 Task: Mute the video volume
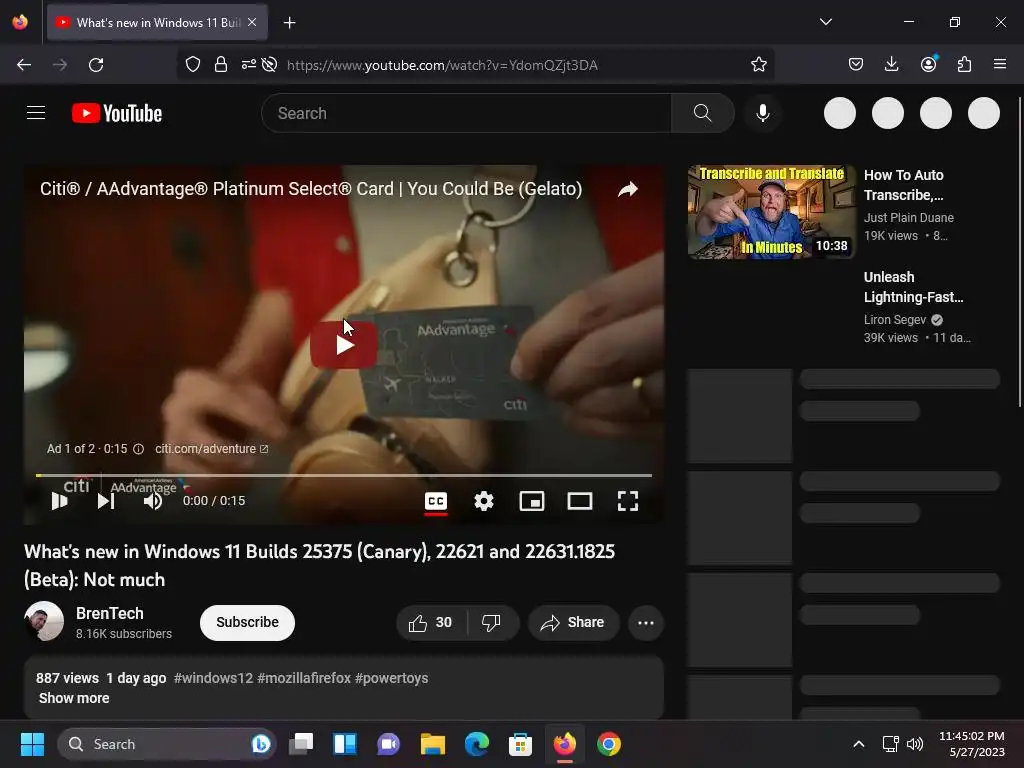[153, 501]
